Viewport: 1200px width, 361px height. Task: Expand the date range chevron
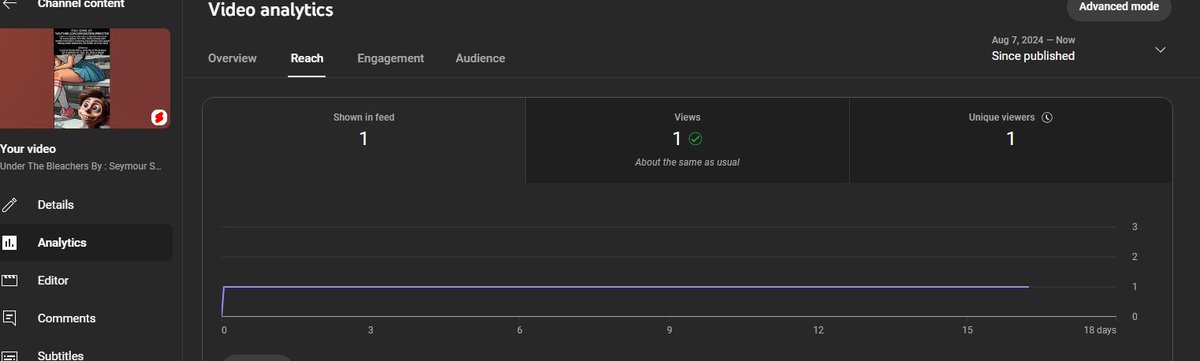point(1160,49)
